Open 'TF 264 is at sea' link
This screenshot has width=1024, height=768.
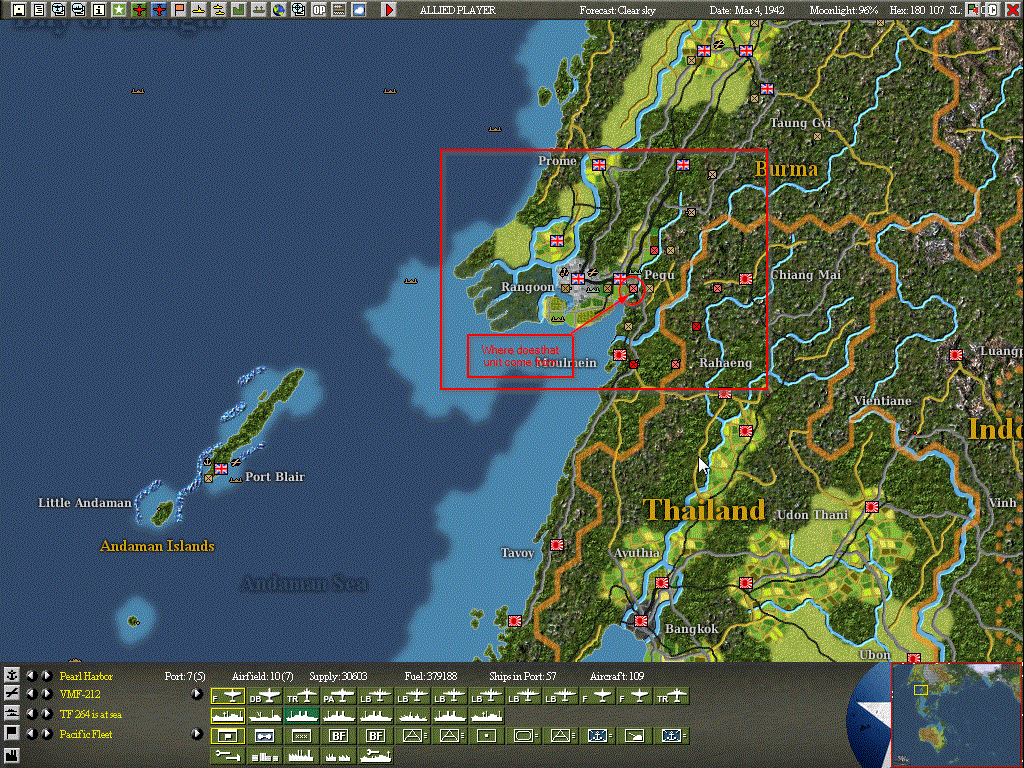[x=91, y=714]
